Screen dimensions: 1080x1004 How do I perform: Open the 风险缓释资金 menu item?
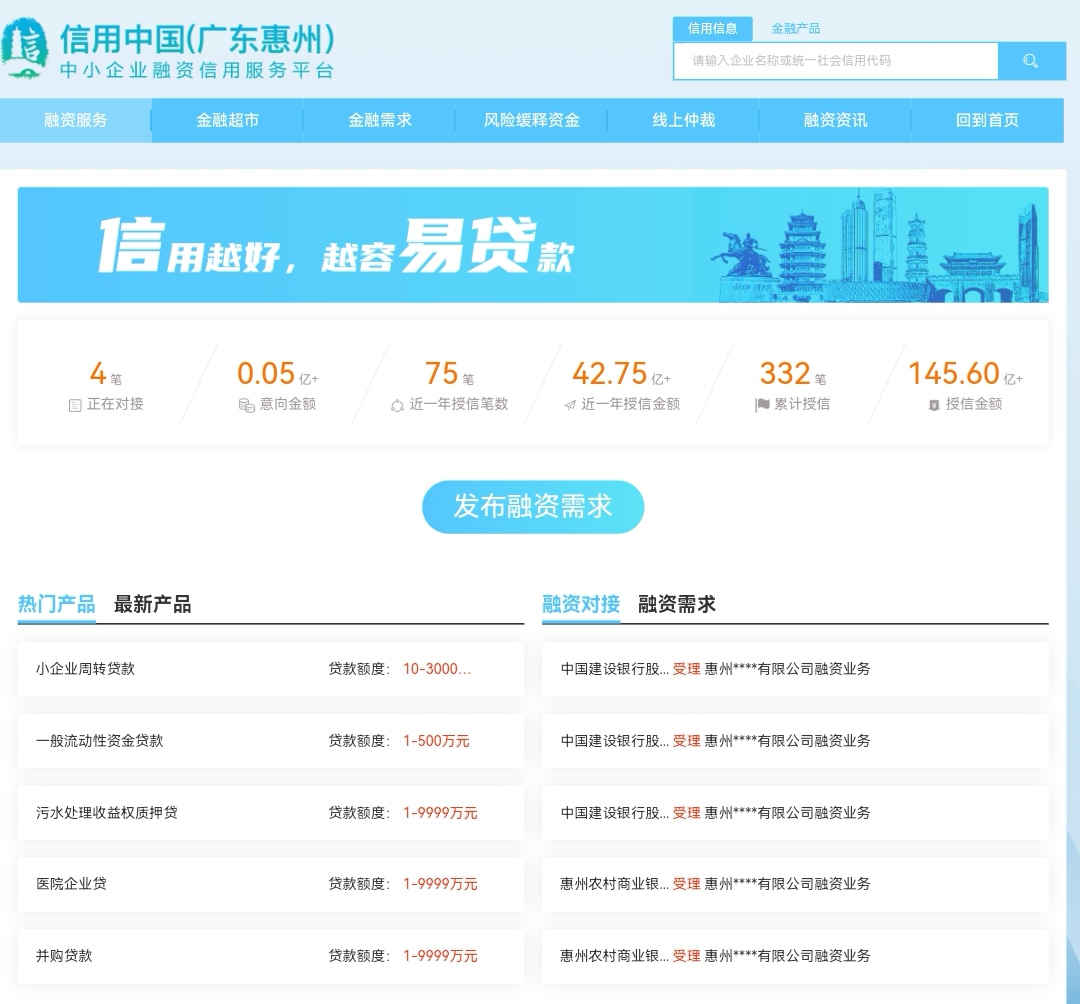click(531, 120)
